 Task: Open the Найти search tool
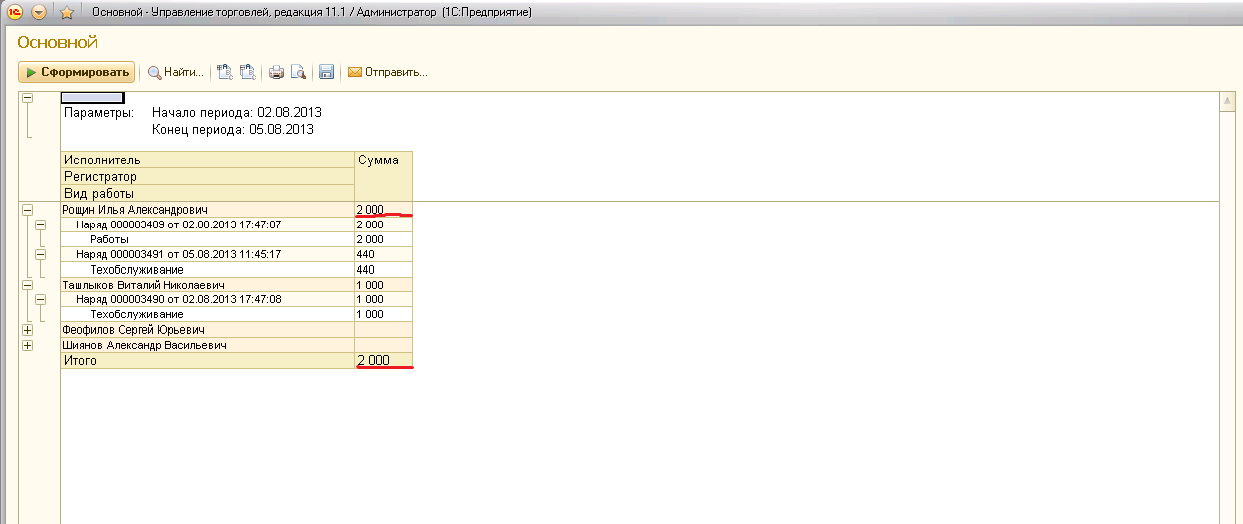coord(176,72)
